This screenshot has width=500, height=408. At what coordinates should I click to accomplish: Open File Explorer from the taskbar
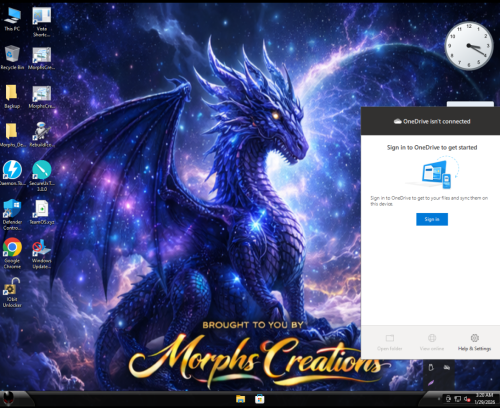tap(240, 399)
